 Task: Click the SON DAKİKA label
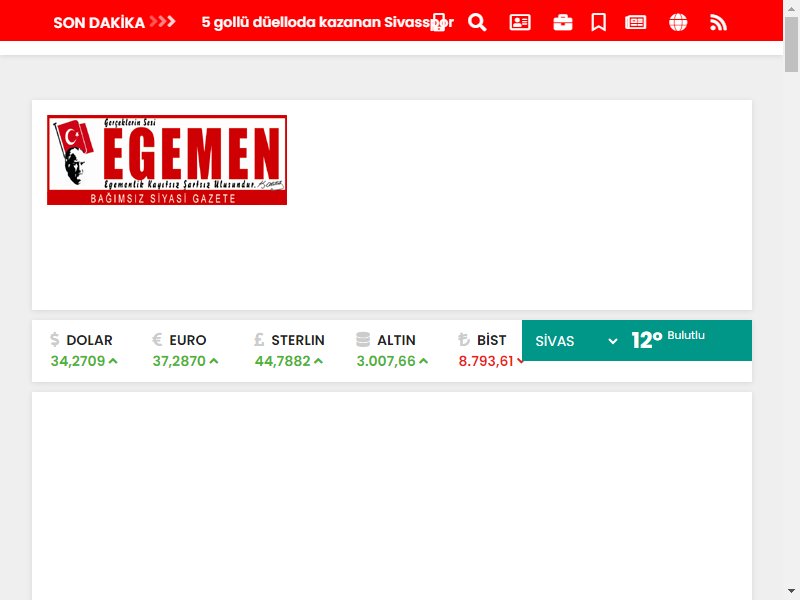point(99,22)
